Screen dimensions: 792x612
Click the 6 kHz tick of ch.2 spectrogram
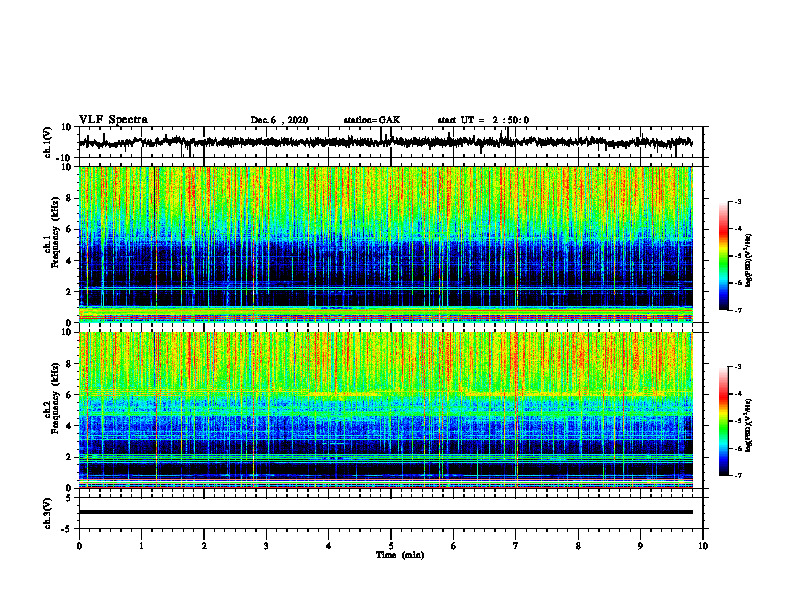(x=70, y=395)
